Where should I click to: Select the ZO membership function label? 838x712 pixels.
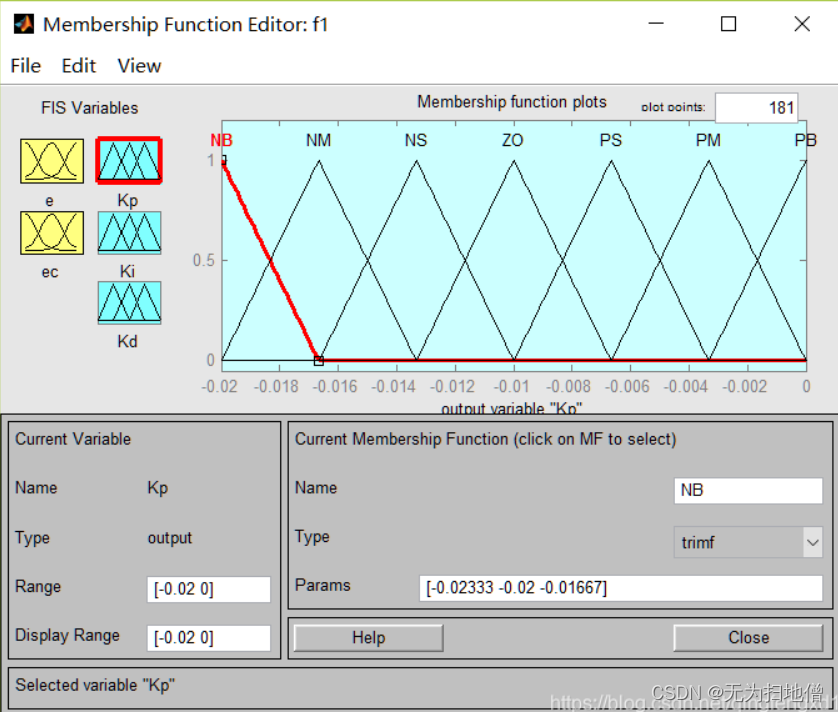pyautogui.click(x=513, y=140)
